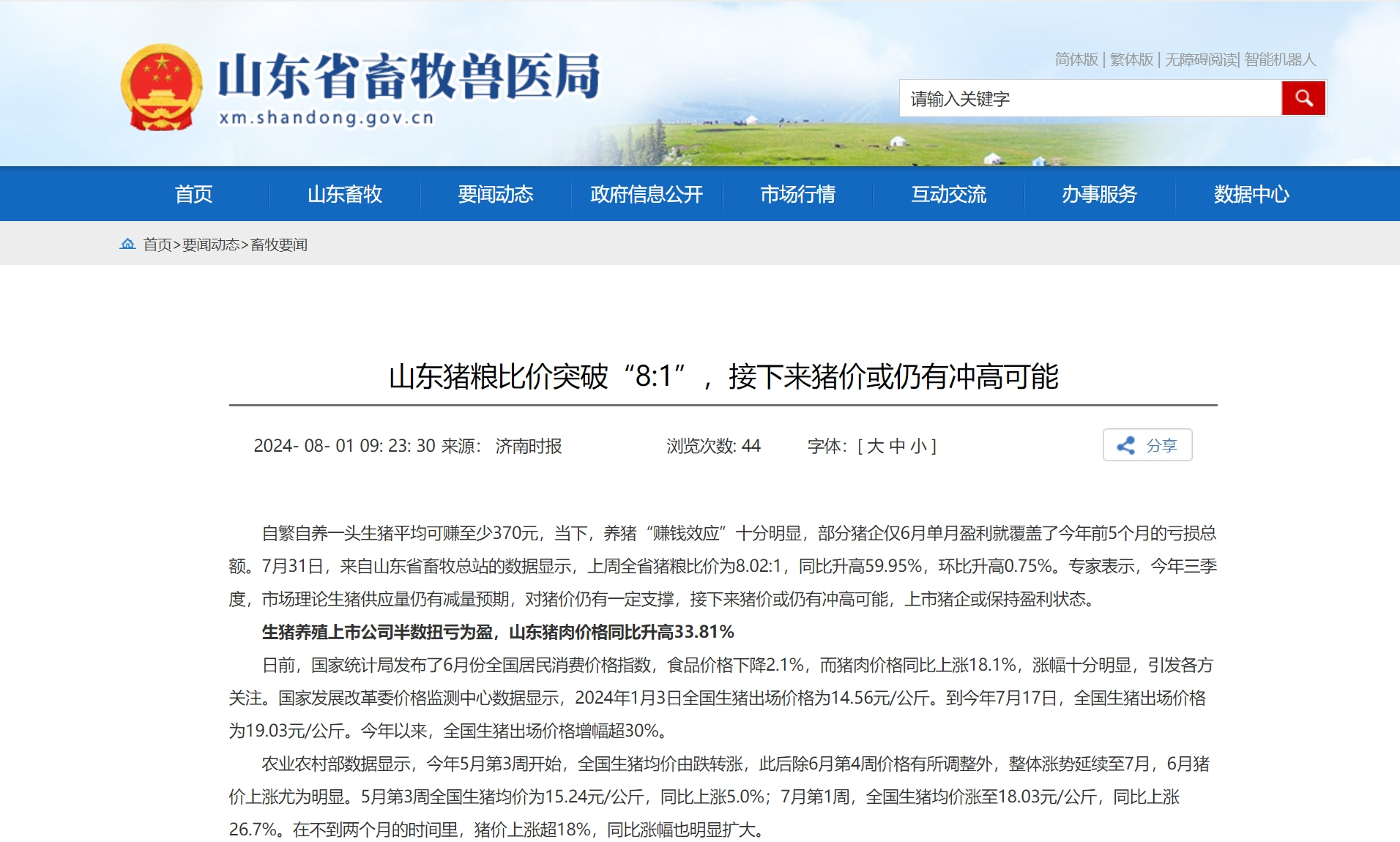
Task: Click the red search magnifier icon
Action: (1303, 98)
